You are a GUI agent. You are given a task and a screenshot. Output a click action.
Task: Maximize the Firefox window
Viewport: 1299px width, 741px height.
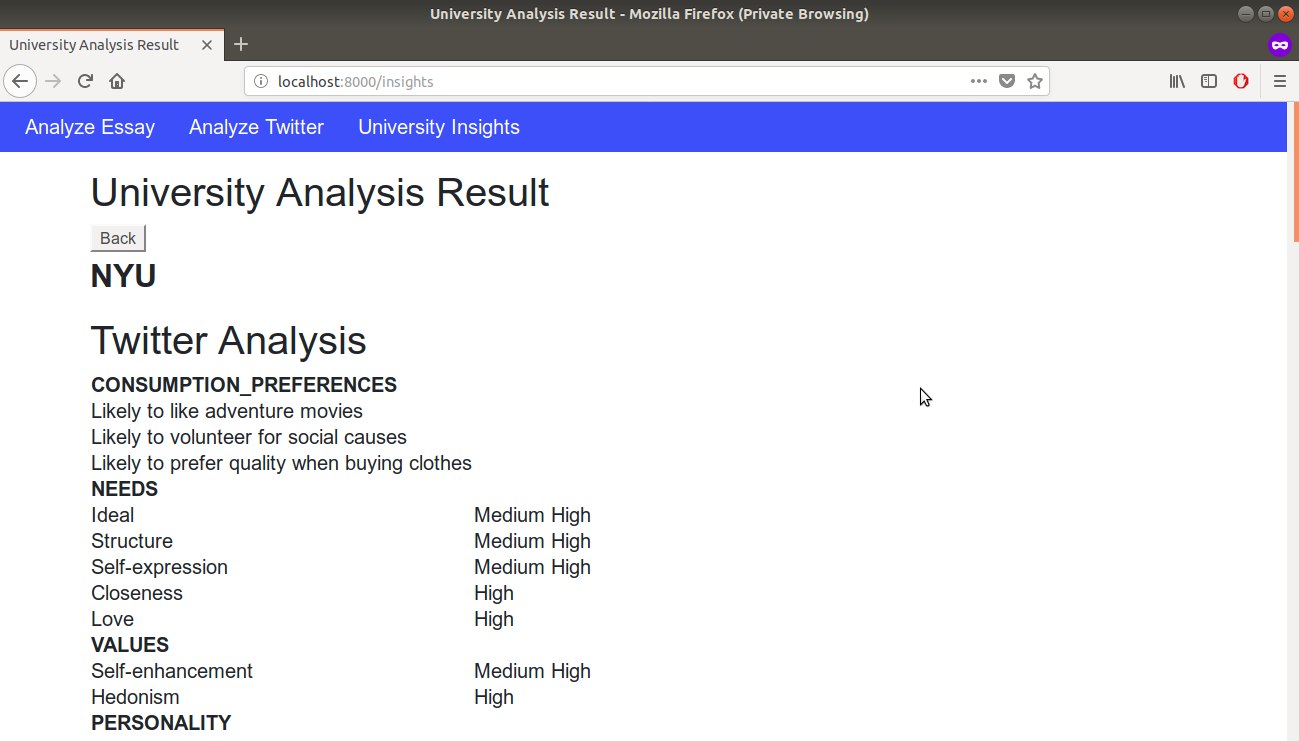1265,14
